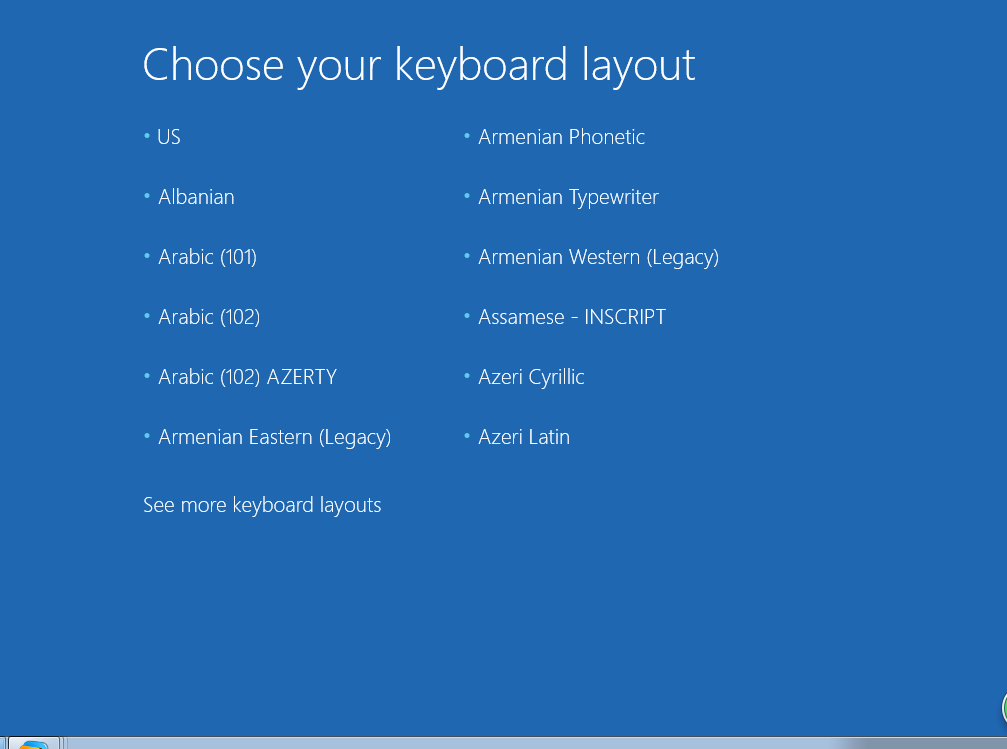
Task: Select the Azeri Cyrillic layout
Action: pos(531,377)
